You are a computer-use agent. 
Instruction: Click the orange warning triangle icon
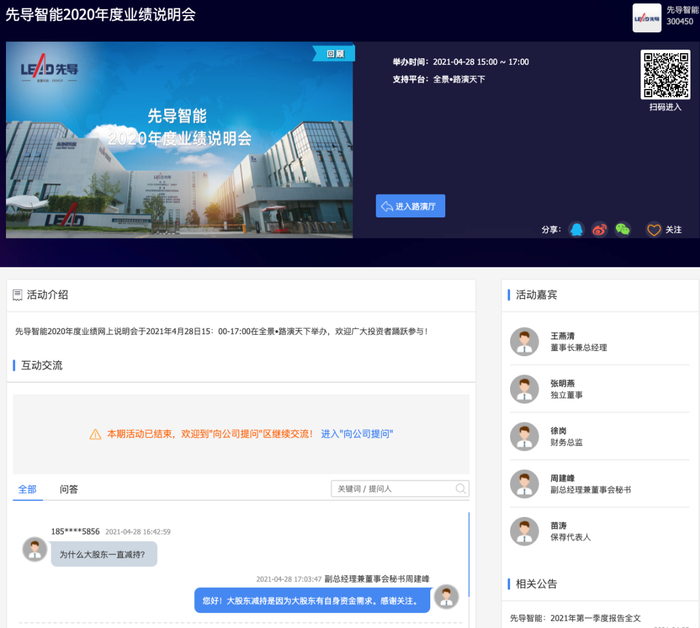click(95, 434)
